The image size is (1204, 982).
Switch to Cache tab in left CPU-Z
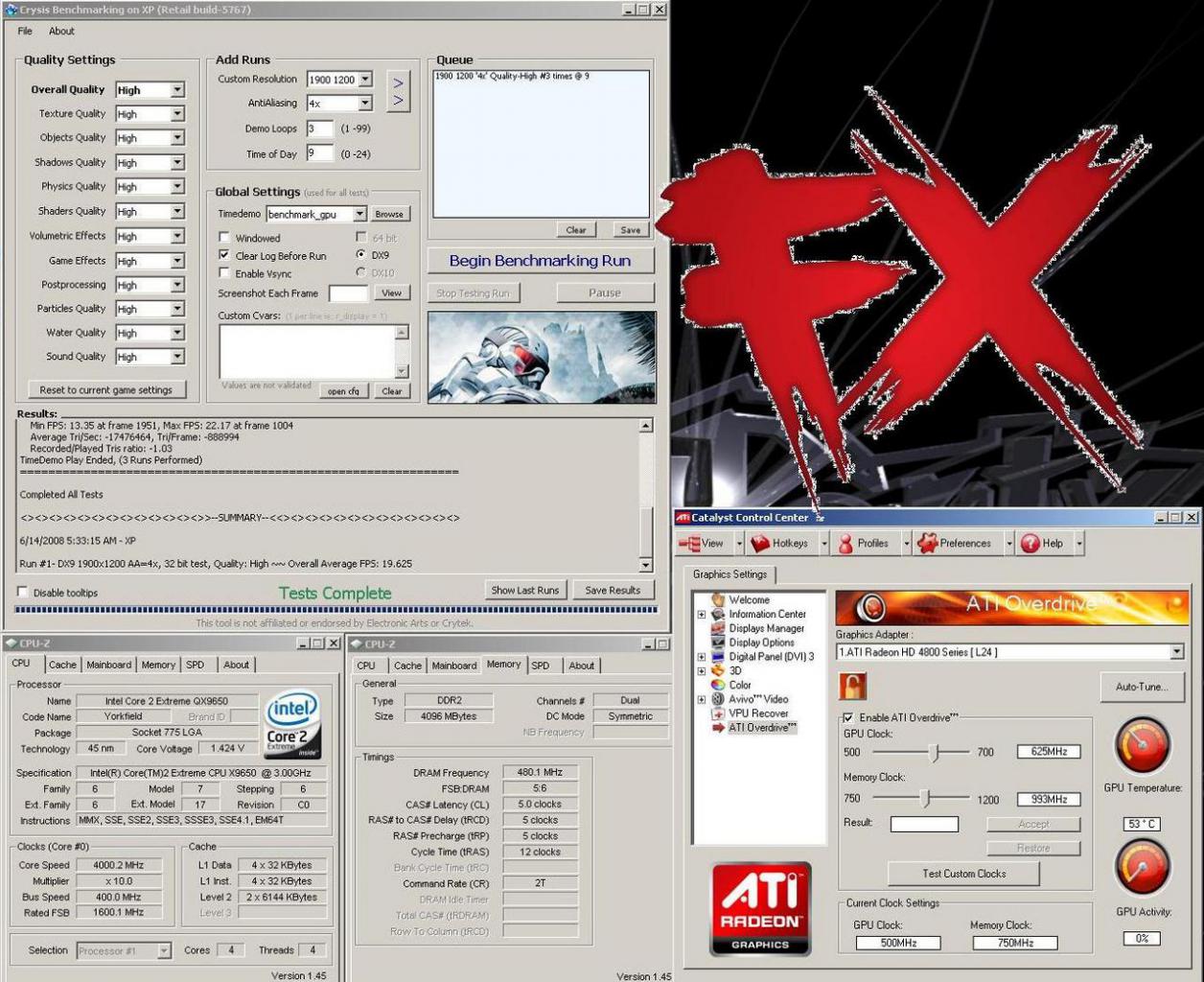[x=62, y=665]
